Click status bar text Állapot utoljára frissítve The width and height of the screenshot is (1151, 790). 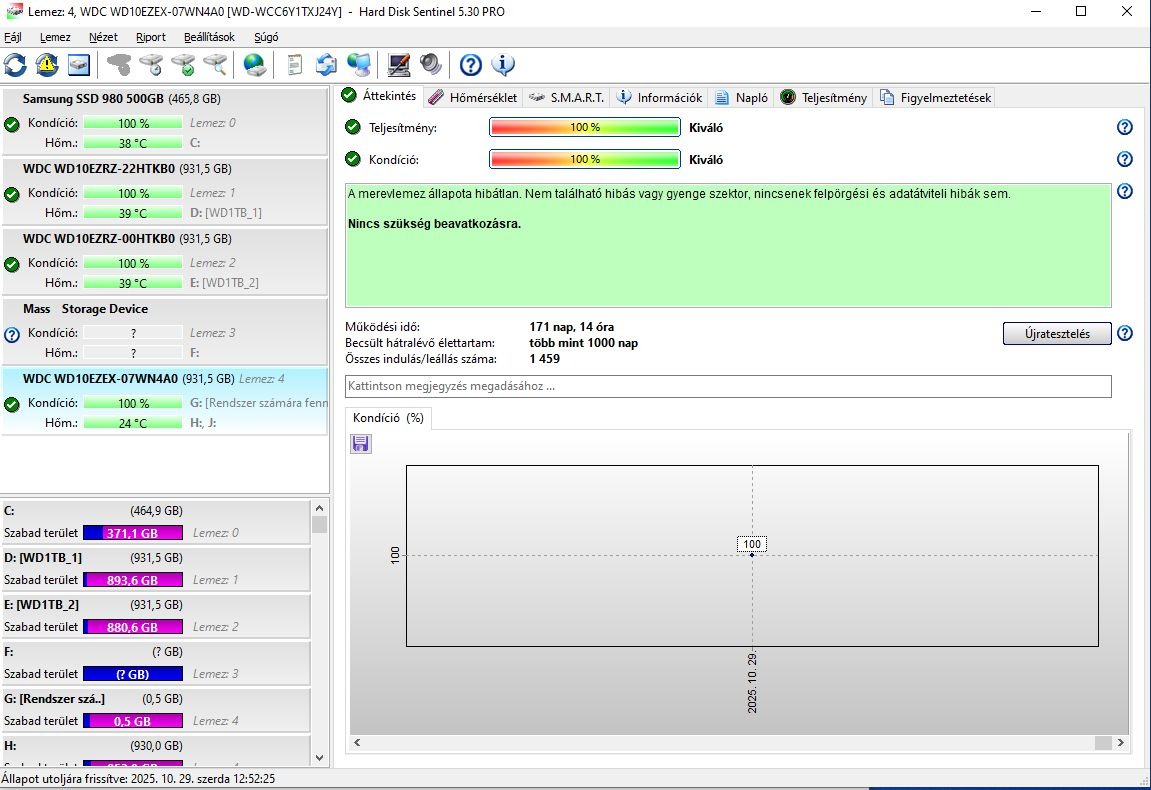[x=138, y=779]
